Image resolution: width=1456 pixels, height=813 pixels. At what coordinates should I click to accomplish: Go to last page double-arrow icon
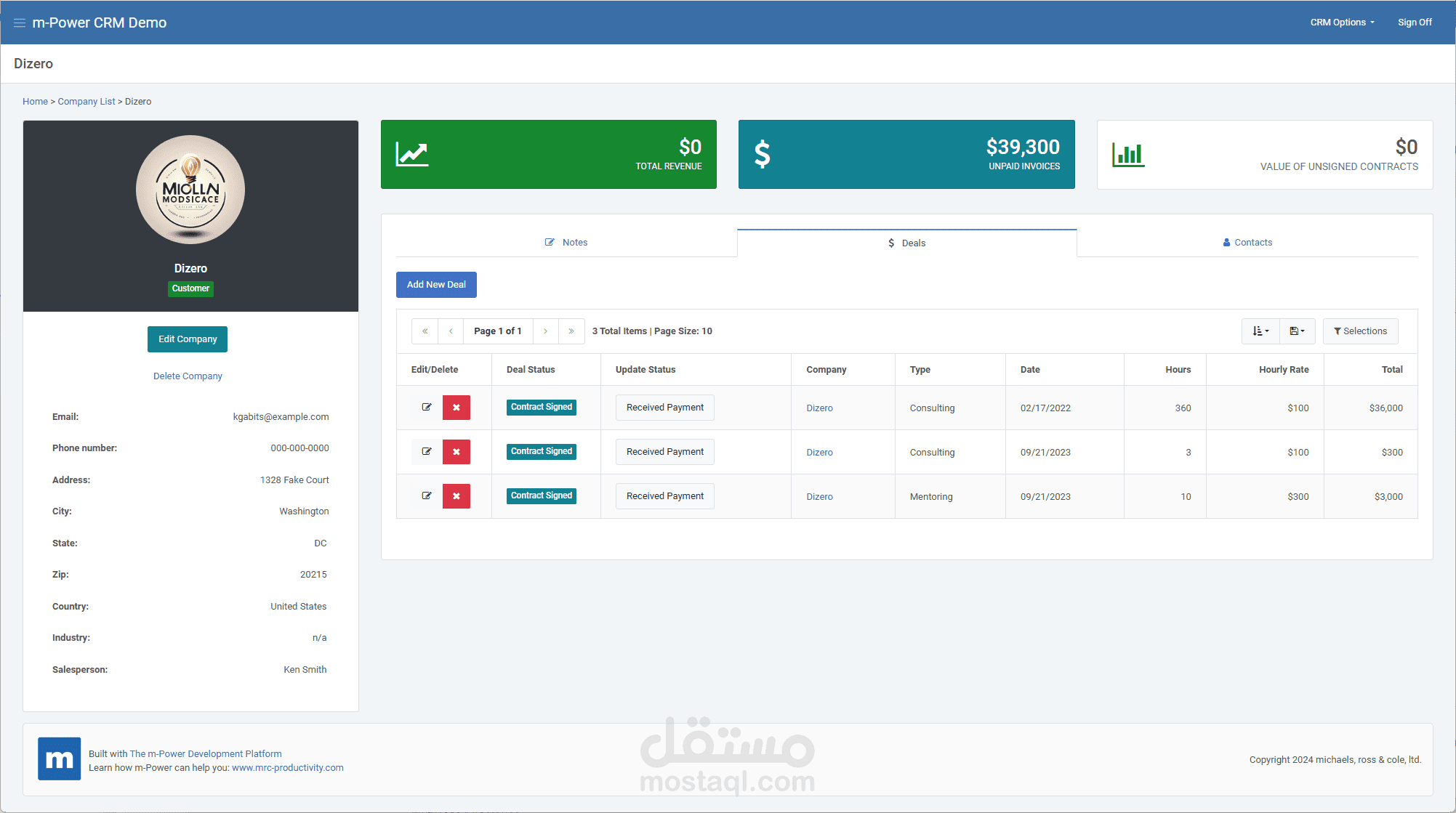571,331
